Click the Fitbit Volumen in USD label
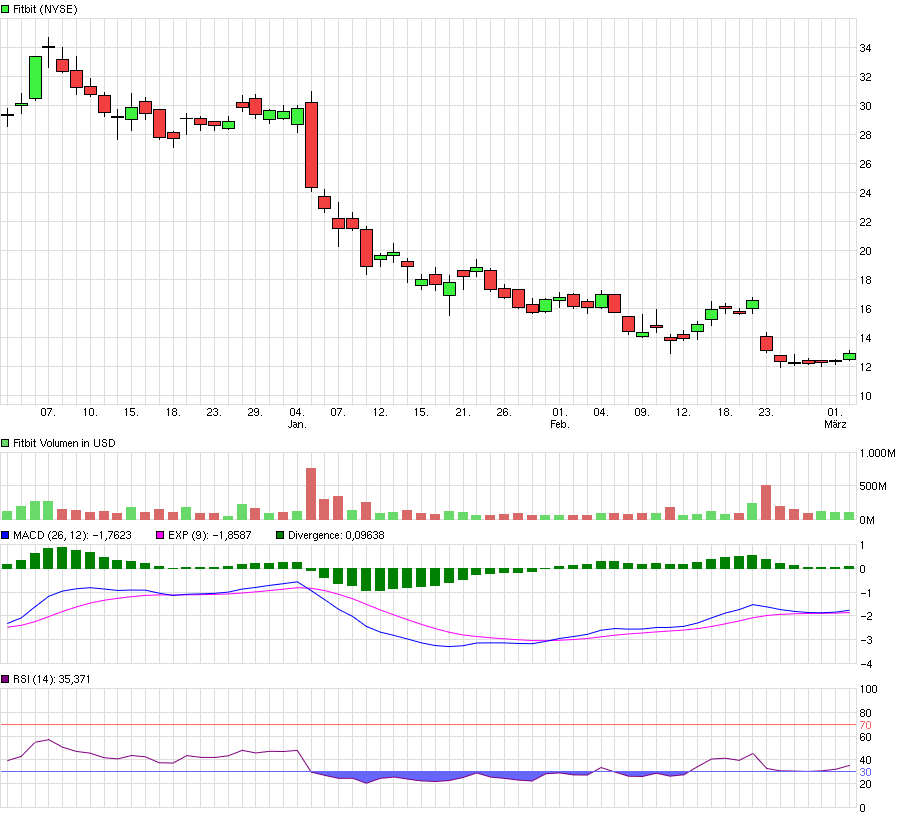Viewport: 901px width, 821px height. [x=64, y=443]
